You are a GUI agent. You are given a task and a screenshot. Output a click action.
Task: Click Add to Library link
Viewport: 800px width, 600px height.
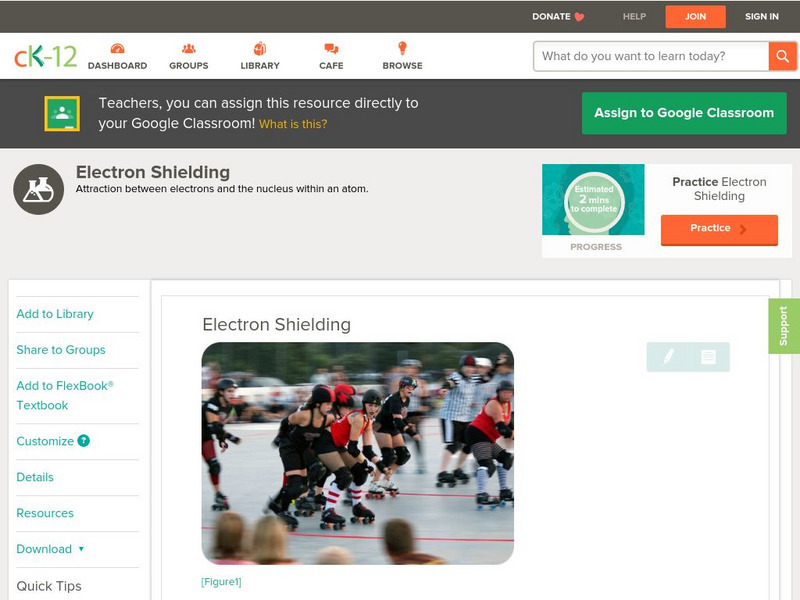(55, 314)
